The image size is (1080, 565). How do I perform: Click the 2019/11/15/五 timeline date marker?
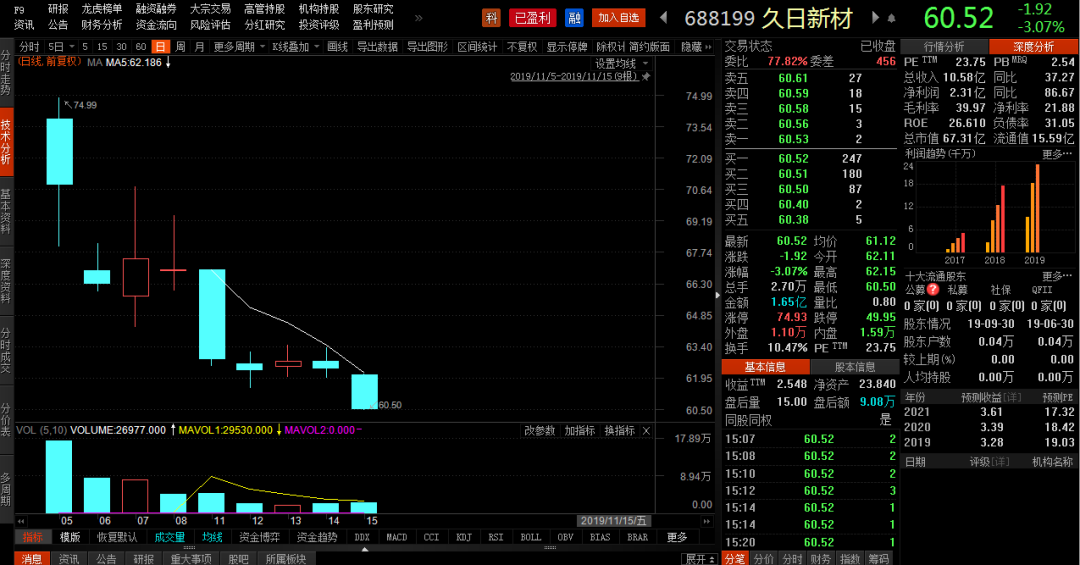(x=613, y=521)
